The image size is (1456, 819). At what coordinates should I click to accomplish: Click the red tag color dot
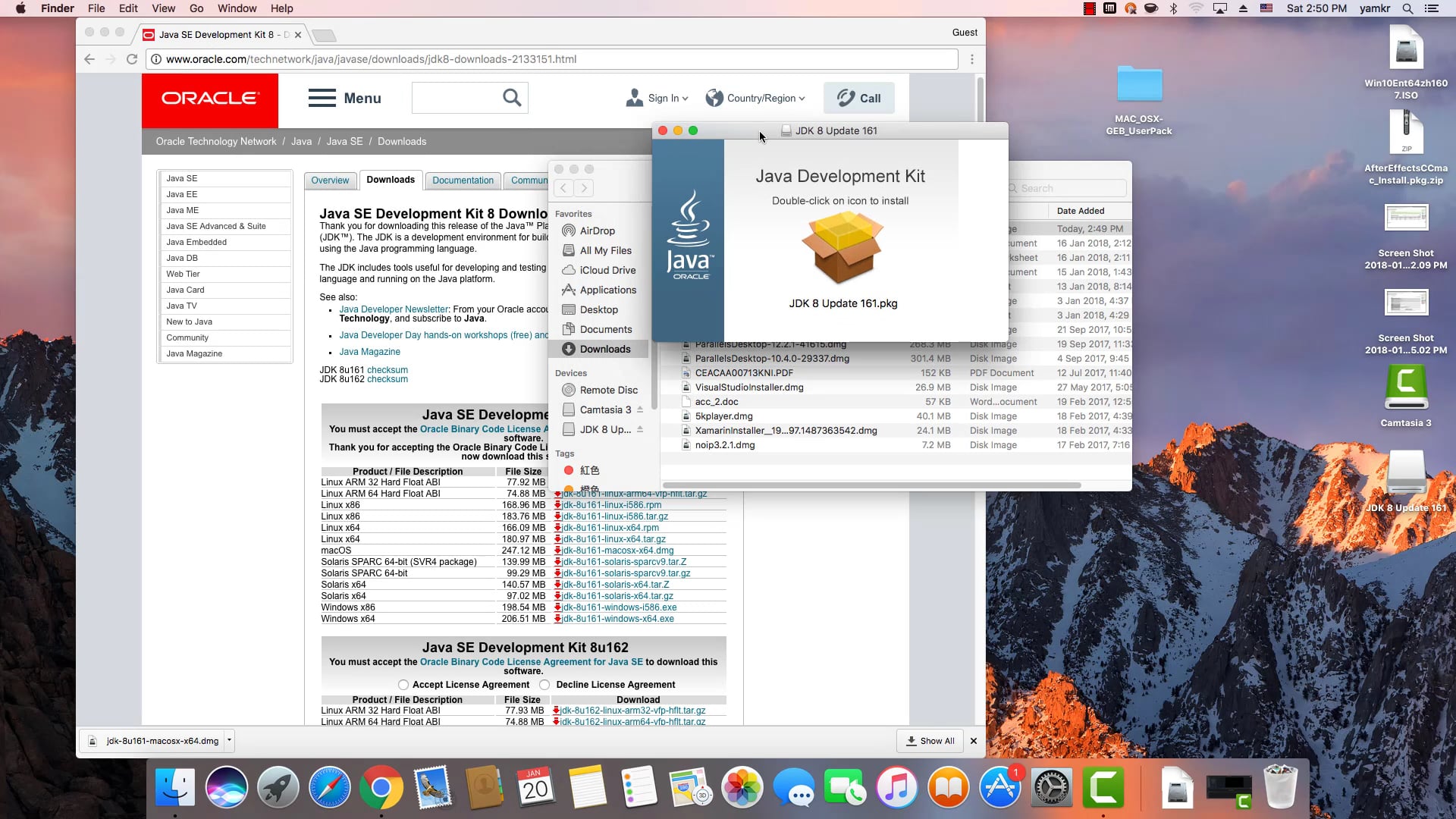pos(569,470)
